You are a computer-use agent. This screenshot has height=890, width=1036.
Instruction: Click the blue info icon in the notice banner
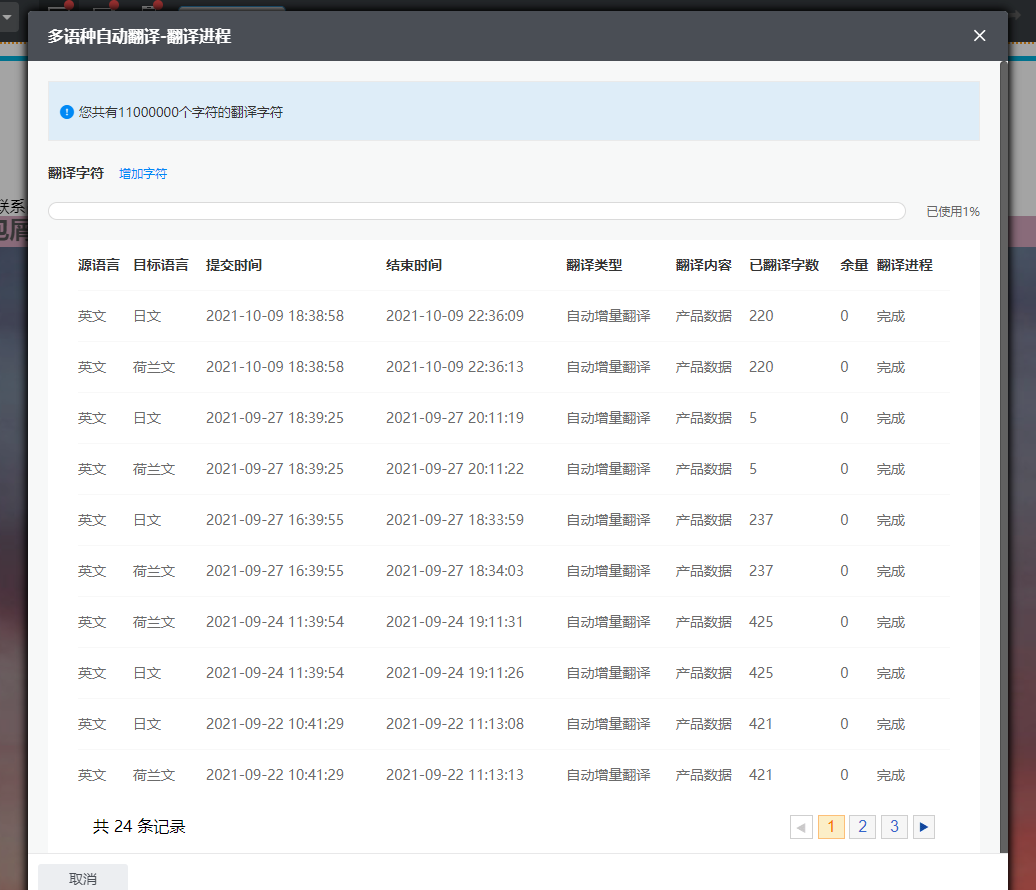point(67,112)
